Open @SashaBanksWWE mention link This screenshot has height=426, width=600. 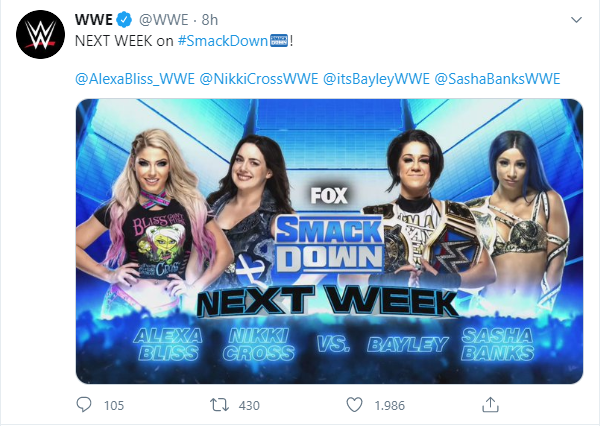coord(497,79)
